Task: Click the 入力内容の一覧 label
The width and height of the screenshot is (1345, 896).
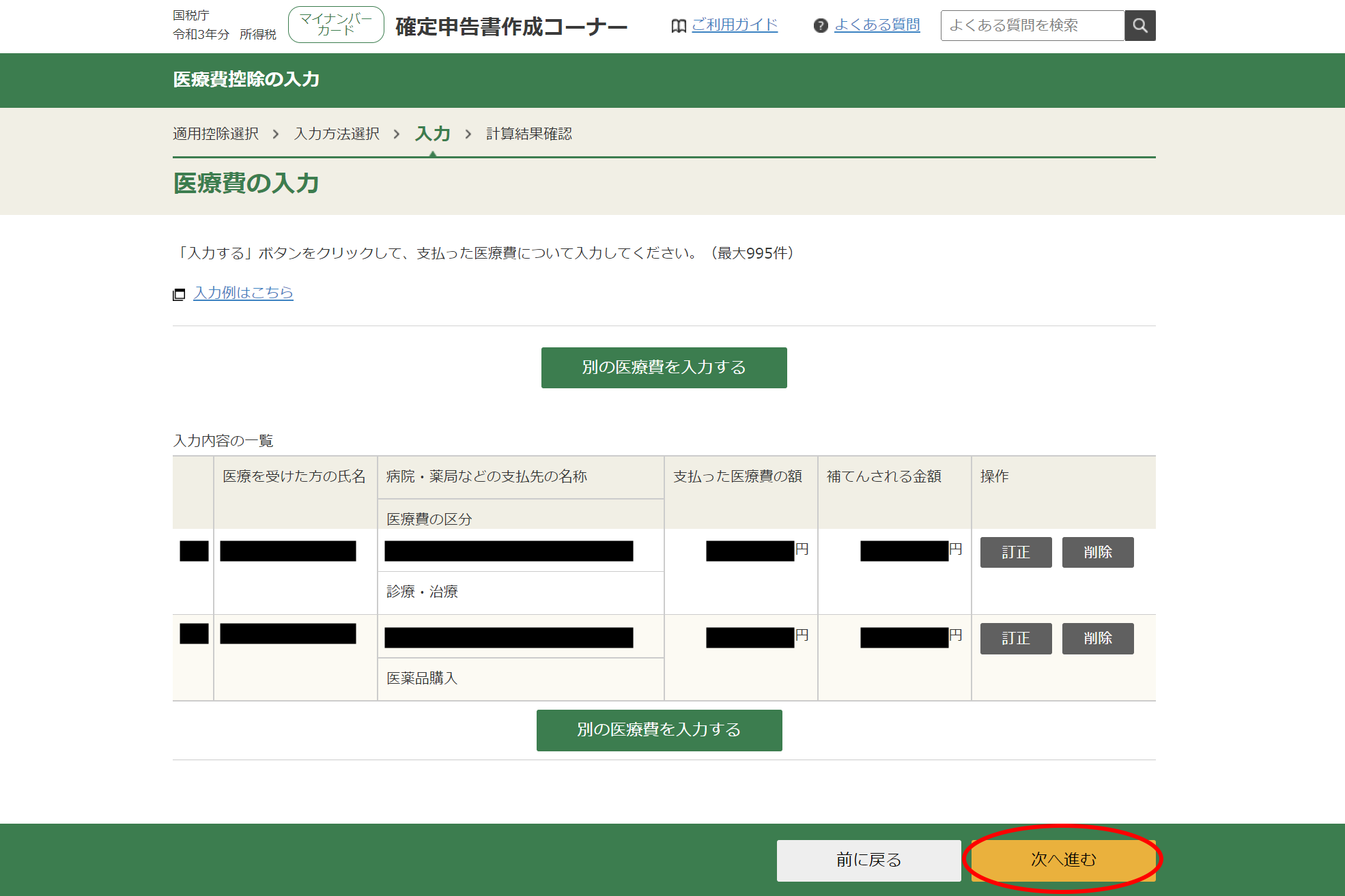Action: 223,441
